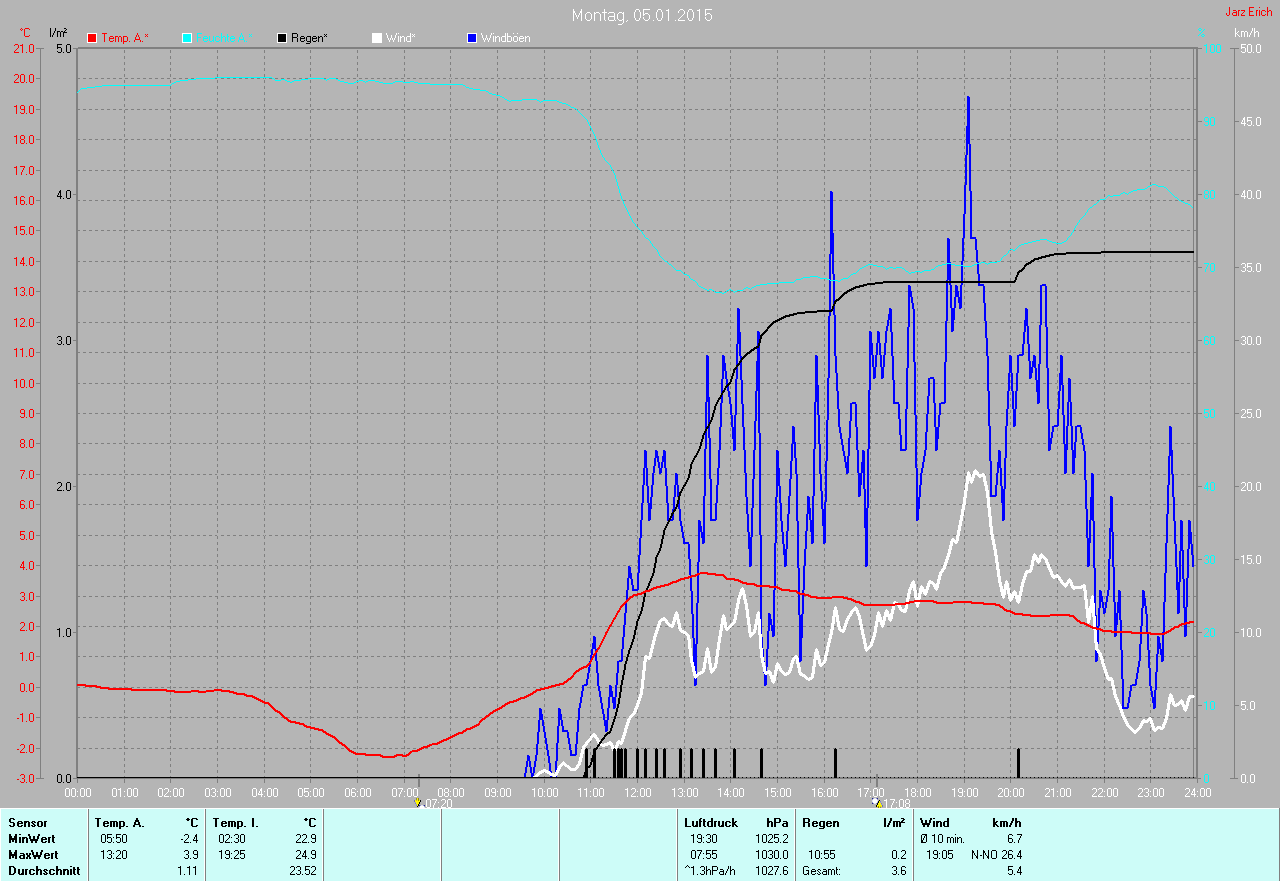The width and height of the screenshot is (1280, 881).
Task: Click the chart title Montag, 05.01.2015
Action: [x=642, y=15]
